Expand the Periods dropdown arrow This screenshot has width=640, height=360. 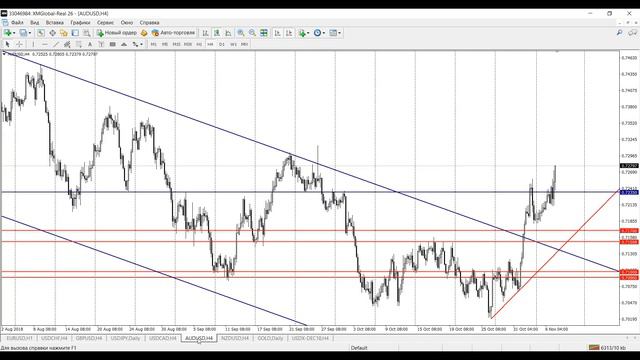tap(324, 33)
